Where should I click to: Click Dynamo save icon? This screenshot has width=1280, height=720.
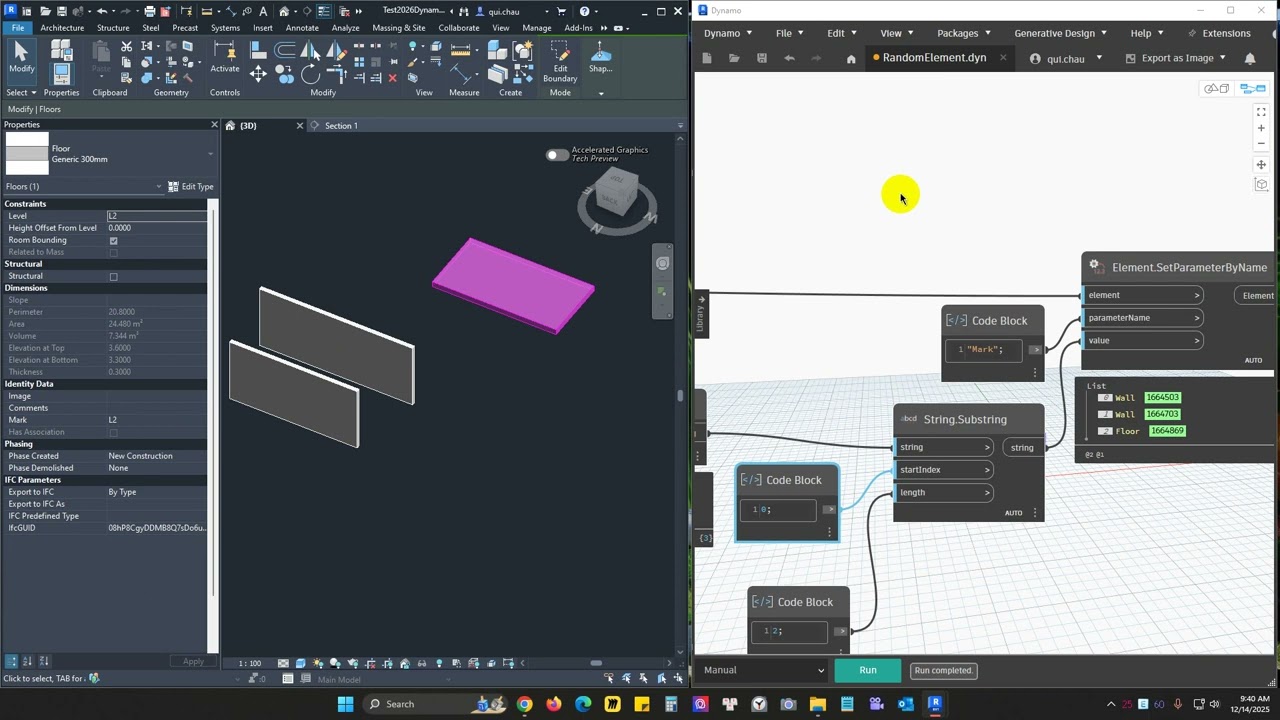pyautogui.click(x=762, y=59)
